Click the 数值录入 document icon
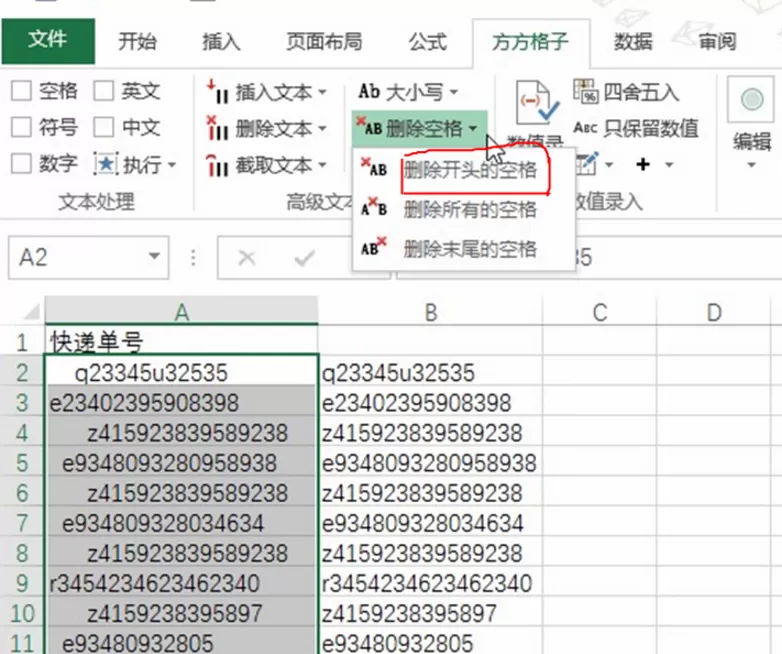This screenshot has height=654, width=782. 537,103
